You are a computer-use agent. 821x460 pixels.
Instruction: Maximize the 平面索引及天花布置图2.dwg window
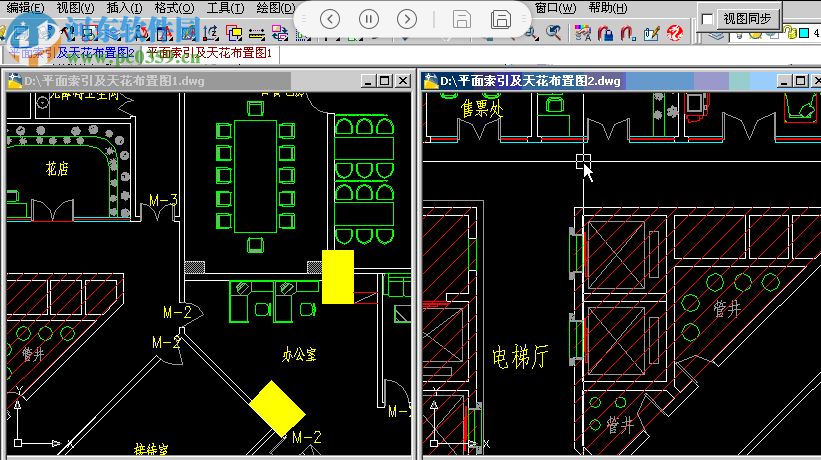tap(801, 81)
